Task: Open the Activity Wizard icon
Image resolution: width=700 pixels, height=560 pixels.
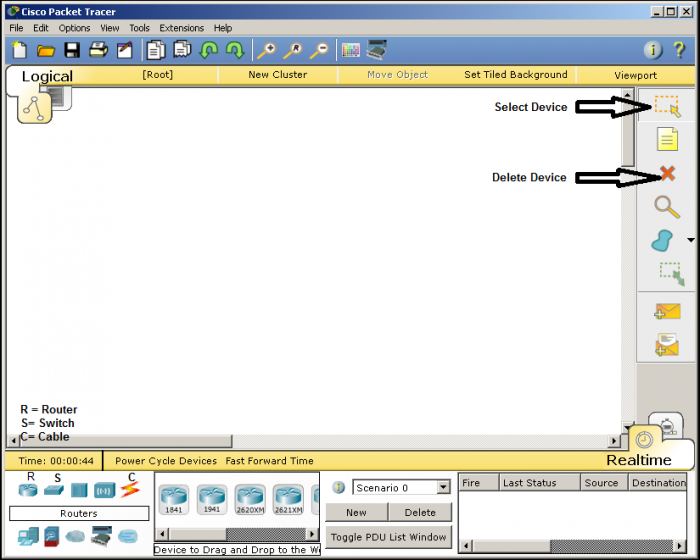Action: pos(125,50)
